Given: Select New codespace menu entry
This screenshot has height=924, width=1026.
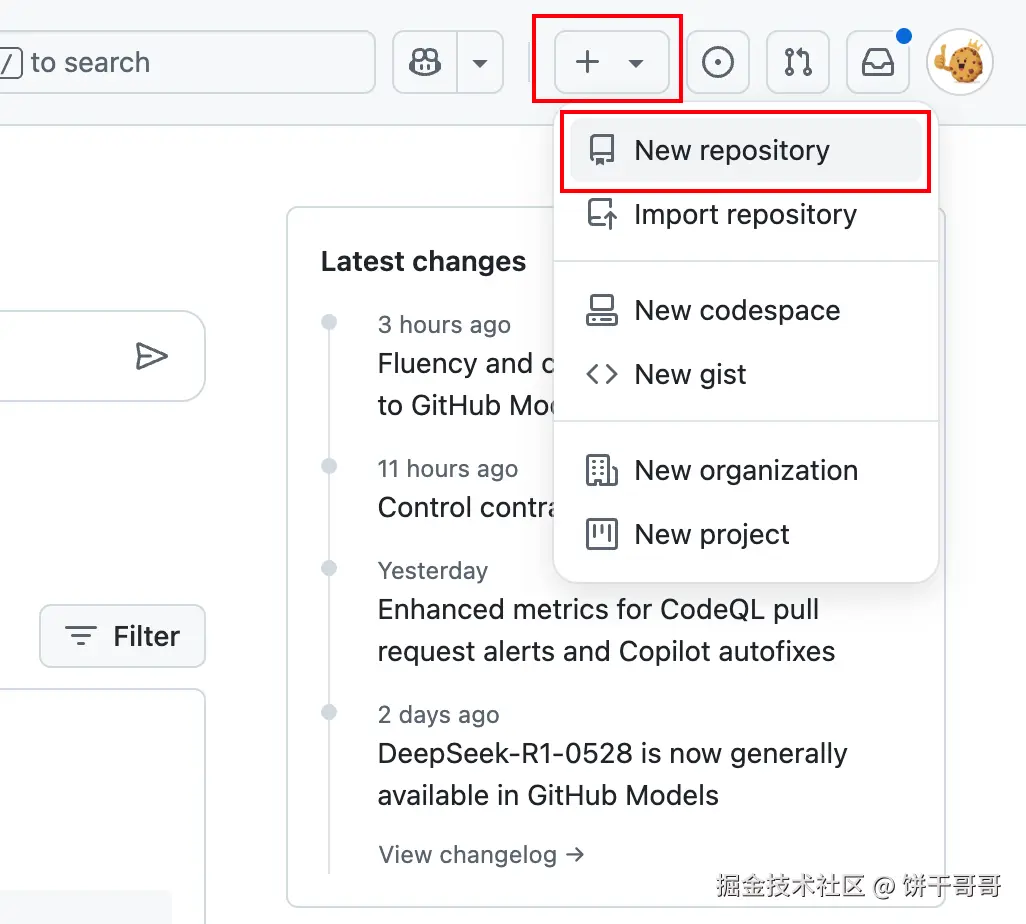Looking at the screenshot, I should pos(746,310).
